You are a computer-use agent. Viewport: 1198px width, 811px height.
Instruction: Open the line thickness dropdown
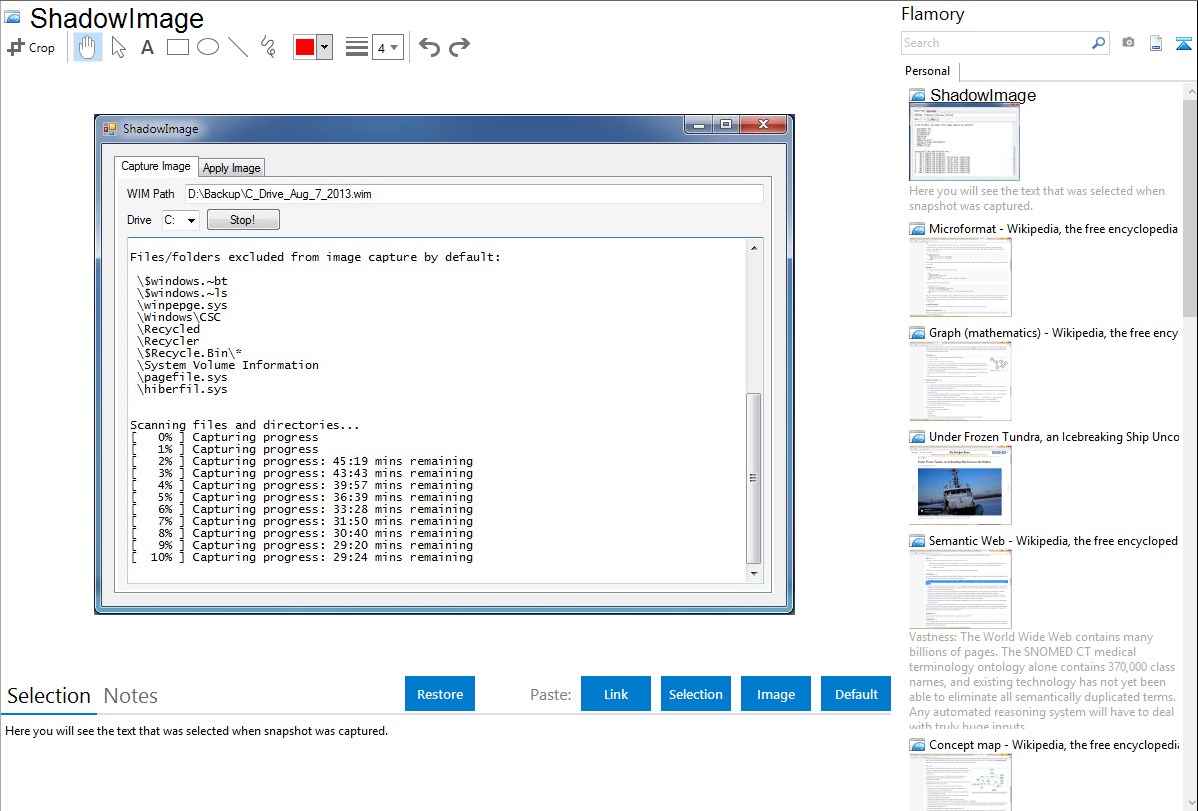(387, 47)
